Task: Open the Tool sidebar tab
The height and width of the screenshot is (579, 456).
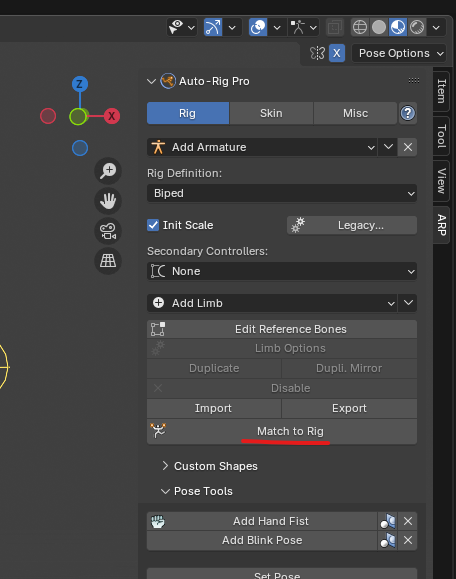Action: 441,136
